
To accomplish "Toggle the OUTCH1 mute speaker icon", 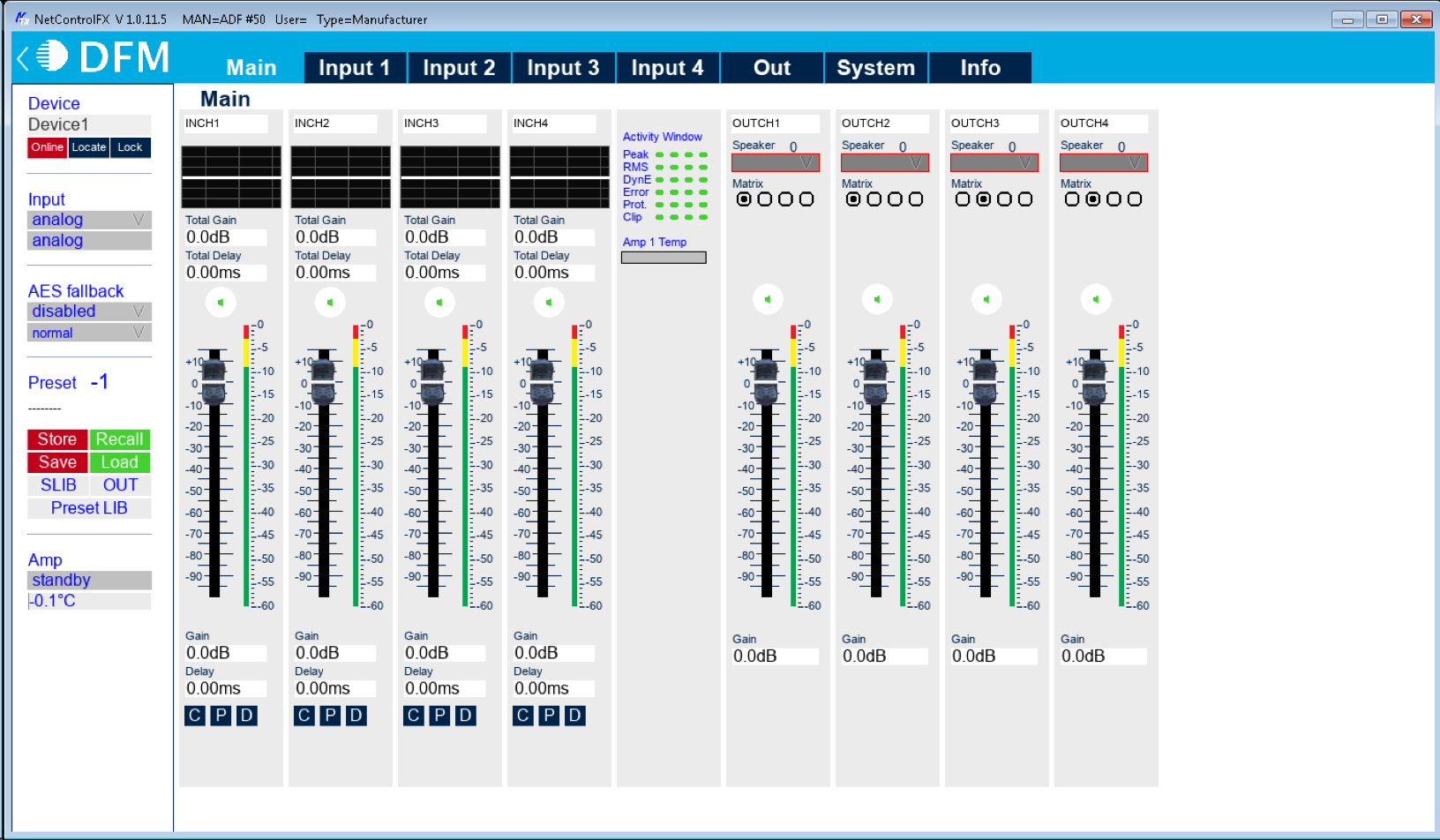I will 768,300.
